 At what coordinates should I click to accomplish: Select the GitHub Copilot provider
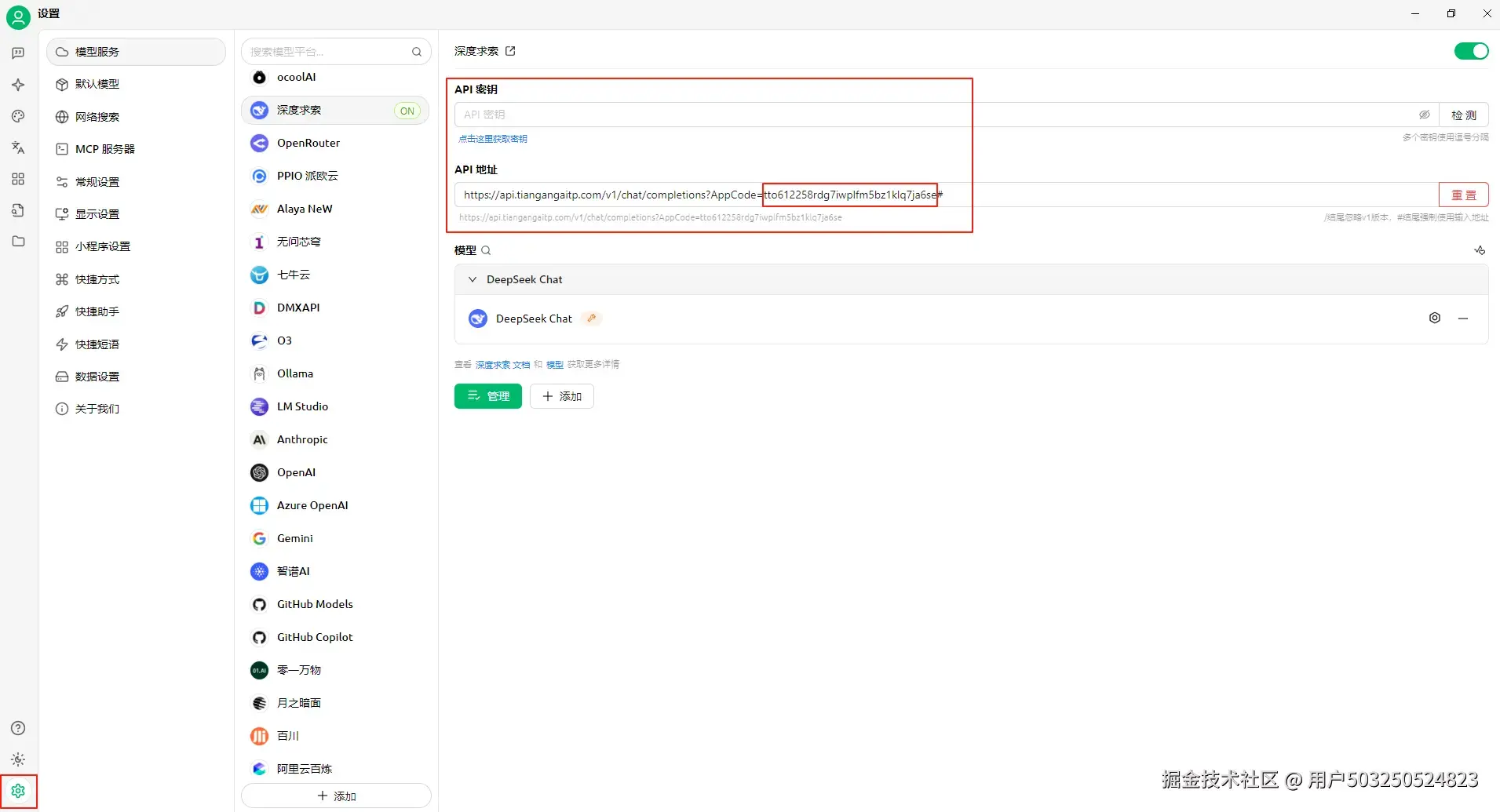point(336,637)
